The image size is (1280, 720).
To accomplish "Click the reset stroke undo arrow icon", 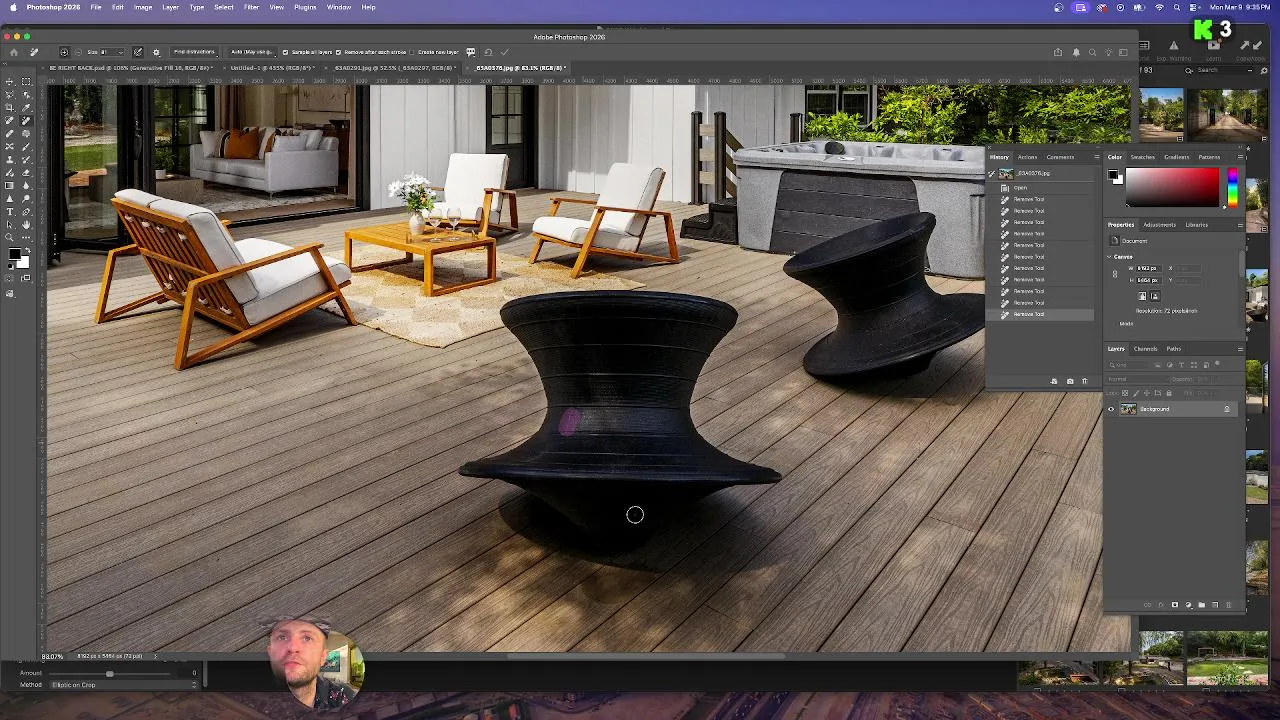I will tap(488, 52).
